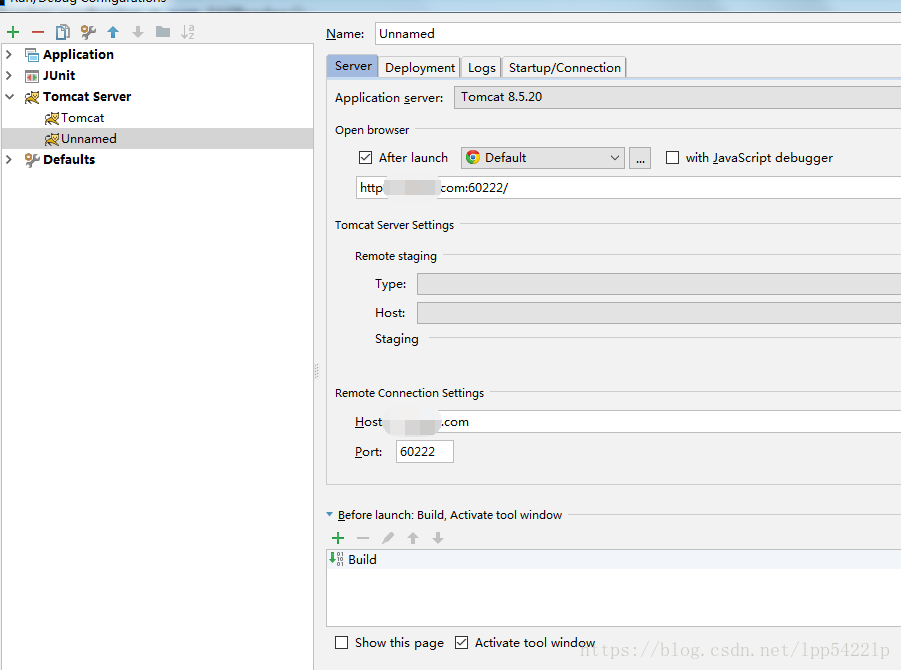Move before-launch task up
901x670 pixels.
413,538
